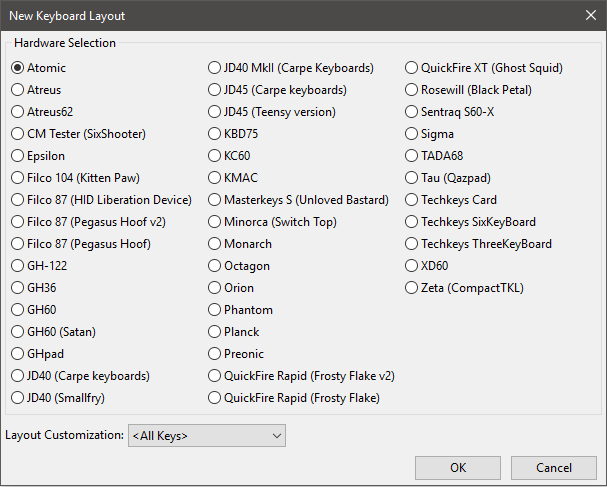Choose the TADA68 keyboard

tap(412, 156)
